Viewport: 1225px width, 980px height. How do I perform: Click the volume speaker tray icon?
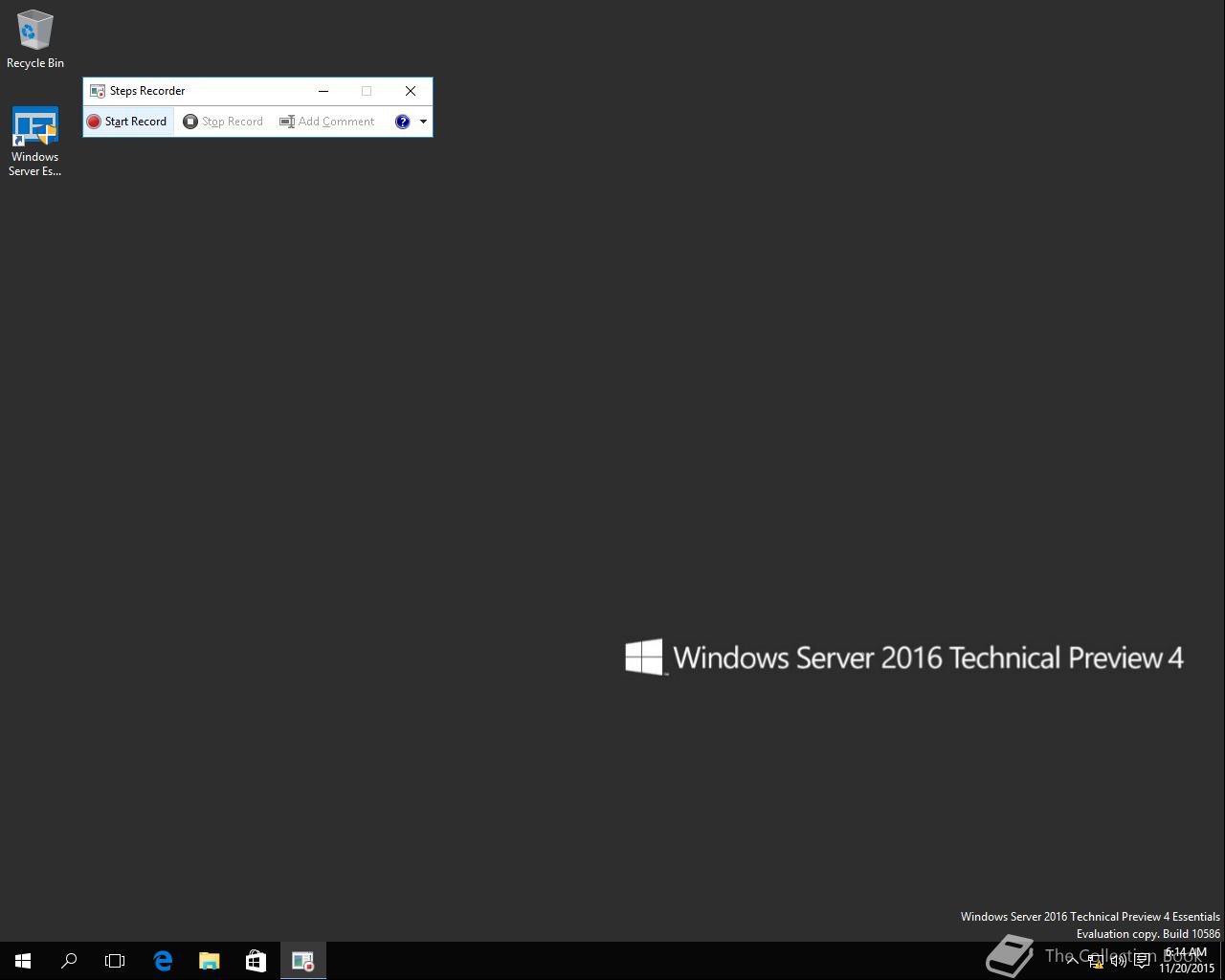point(1119,961)
